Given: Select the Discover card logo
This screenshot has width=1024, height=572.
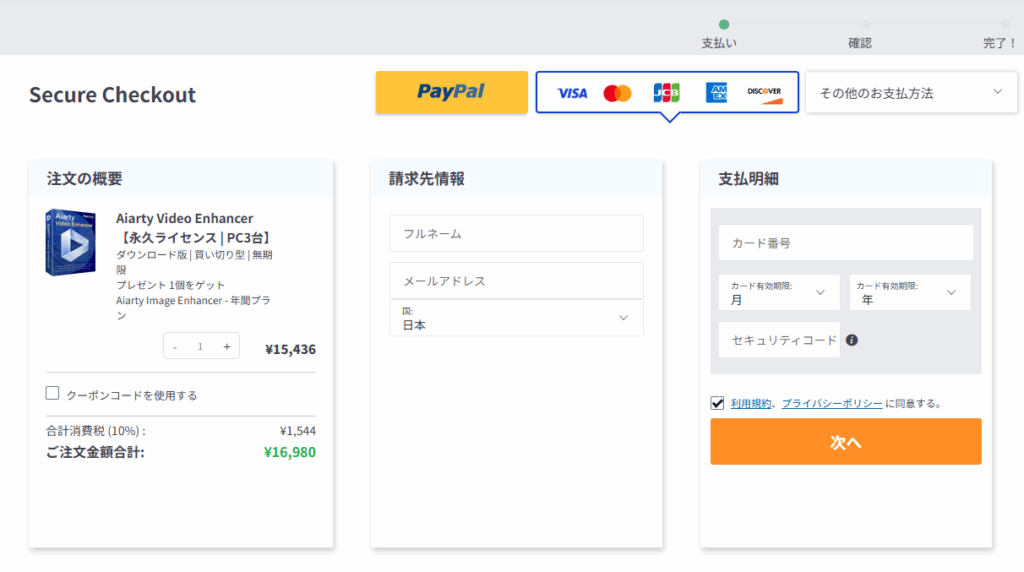Looking at the screenshot, I should pos(765,94).
